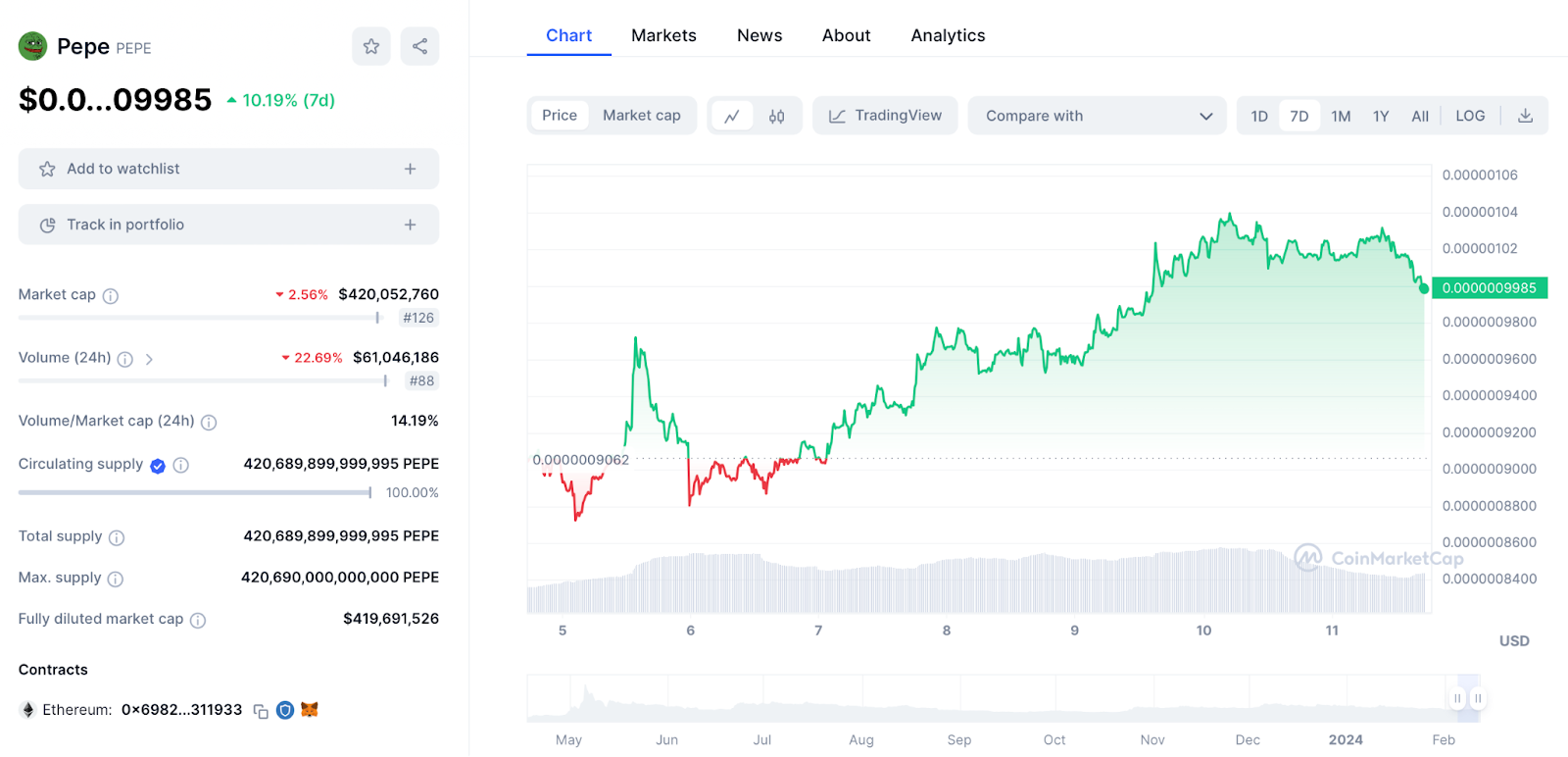The image size is (1568, 757).
Task: Click the Pepe frog logo icon
Action: pos(33,46)
